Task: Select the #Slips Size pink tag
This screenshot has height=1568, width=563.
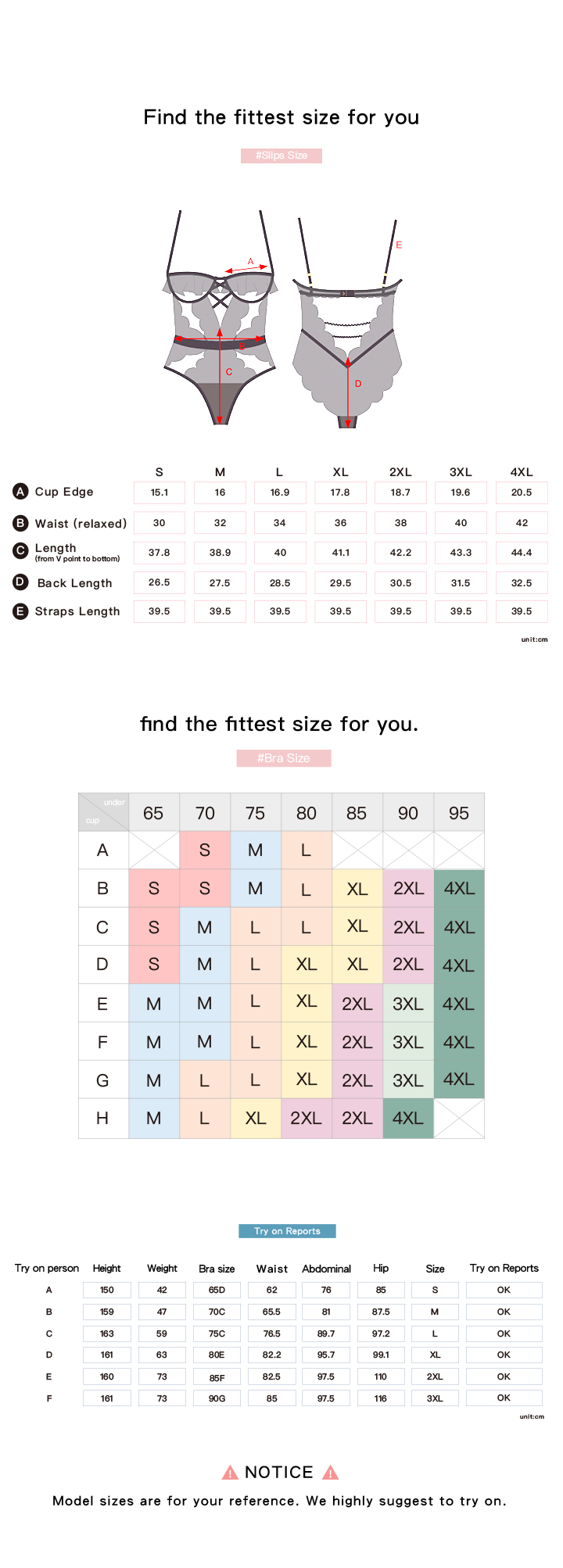Action: pos(281,156)
